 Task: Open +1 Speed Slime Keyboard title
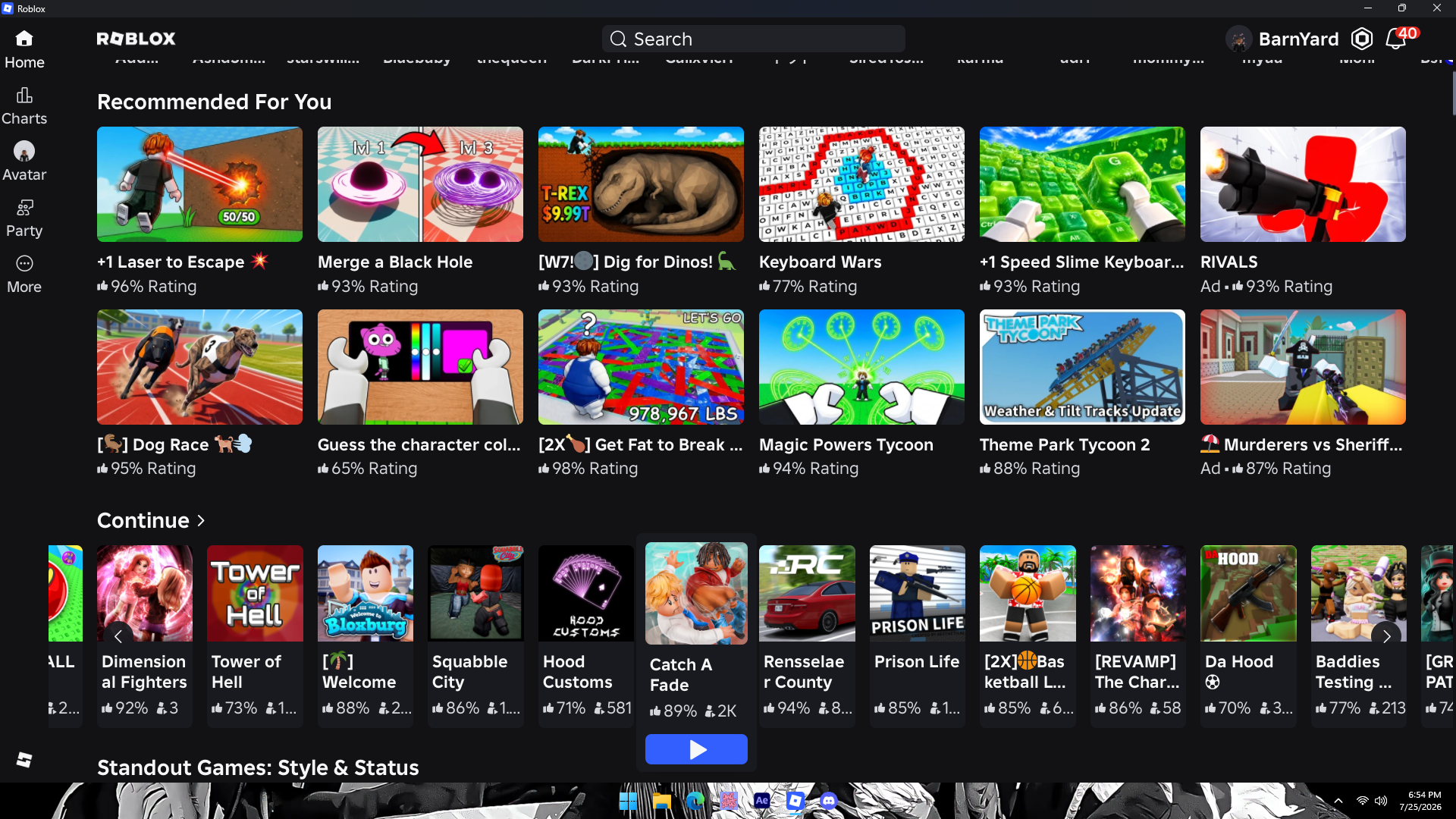coord(1081,262)
